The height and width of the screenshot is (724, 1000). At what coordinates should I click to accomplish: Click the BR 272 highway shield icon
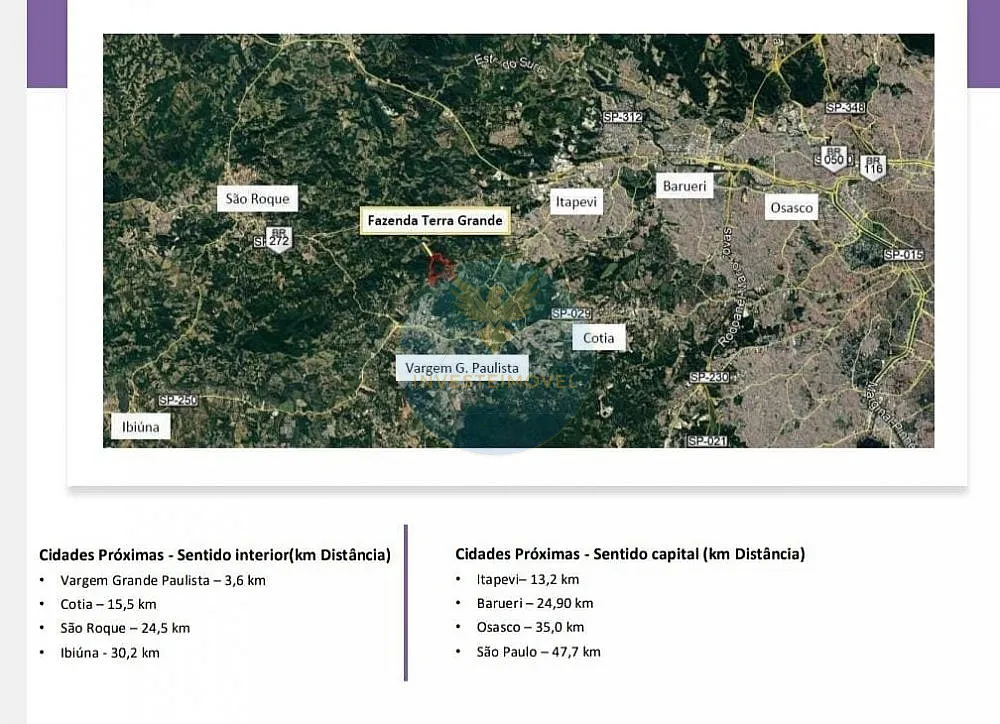click(279, 239)
